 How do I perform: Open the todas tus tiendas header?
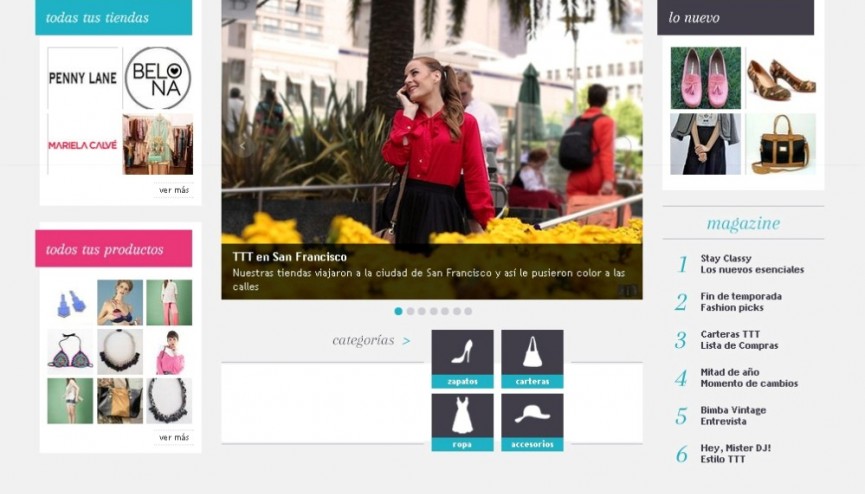coord(114,18)
